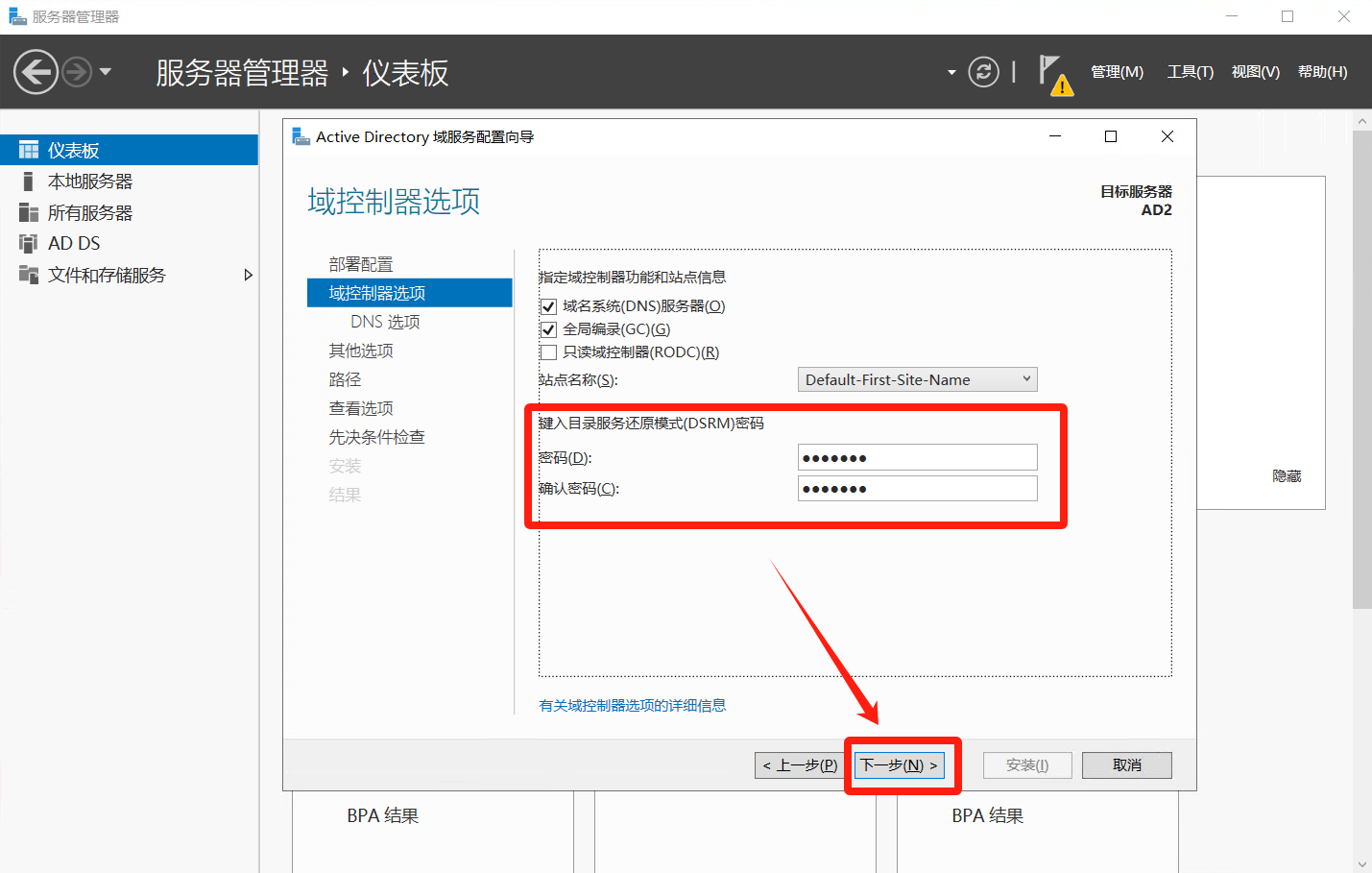The height and width of the screenshot is (873, 1372).
Task: Select the Dashboard icon in sidebar
Action: 29,151
